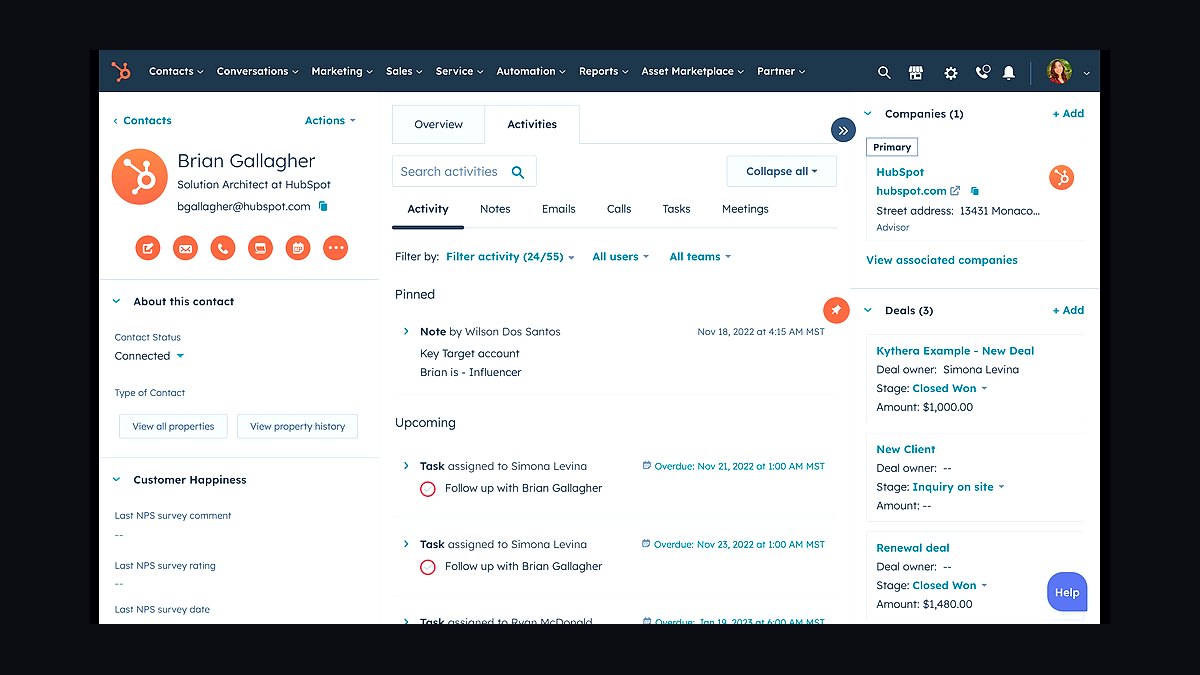The width and height of the screenshot is (1200, 675).
Task: Open the Contacts navigation menu
Action: pyautogui.click(x=176, y=72)
